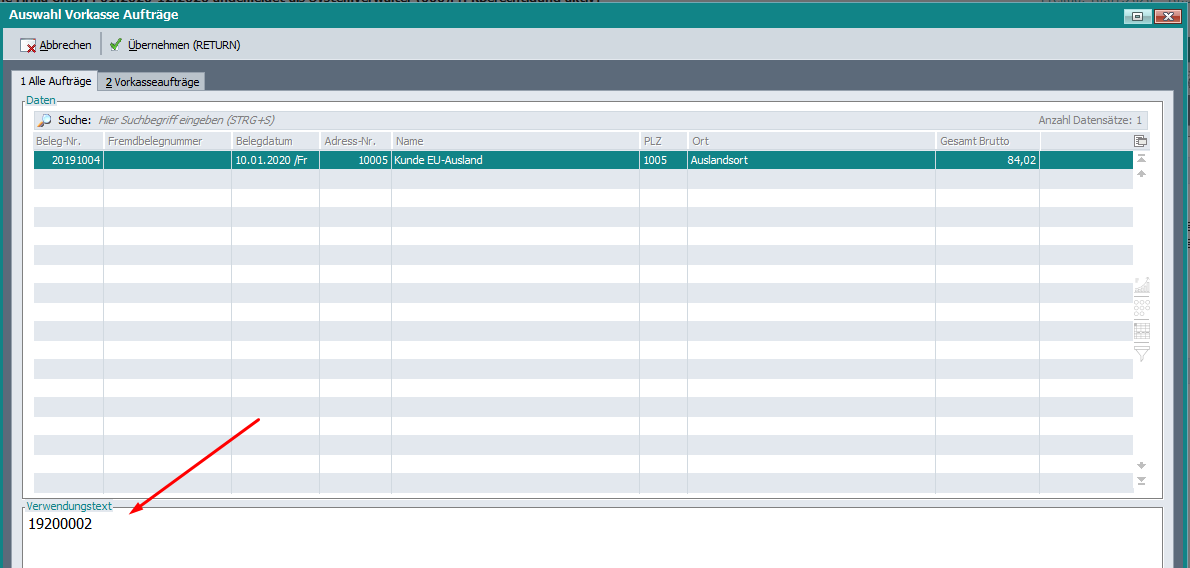Viewport: 1190px width, 568px height.
Task: Click the magnifier search icon
Action: click(45, 120)
